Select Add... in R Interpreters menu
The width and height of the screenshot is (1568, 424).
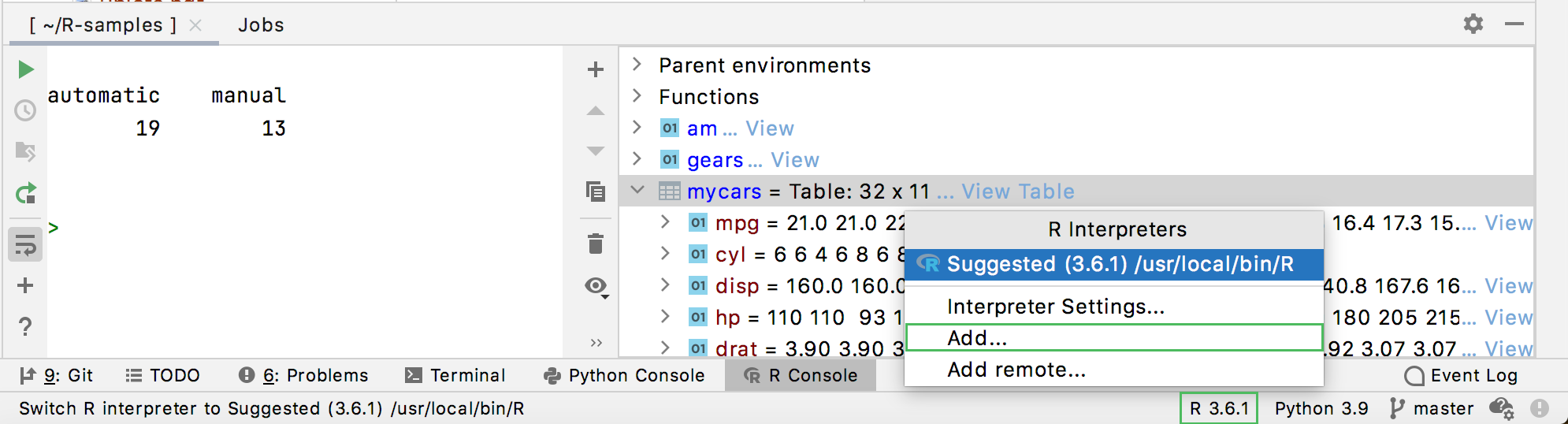click(x=977, y=338)
